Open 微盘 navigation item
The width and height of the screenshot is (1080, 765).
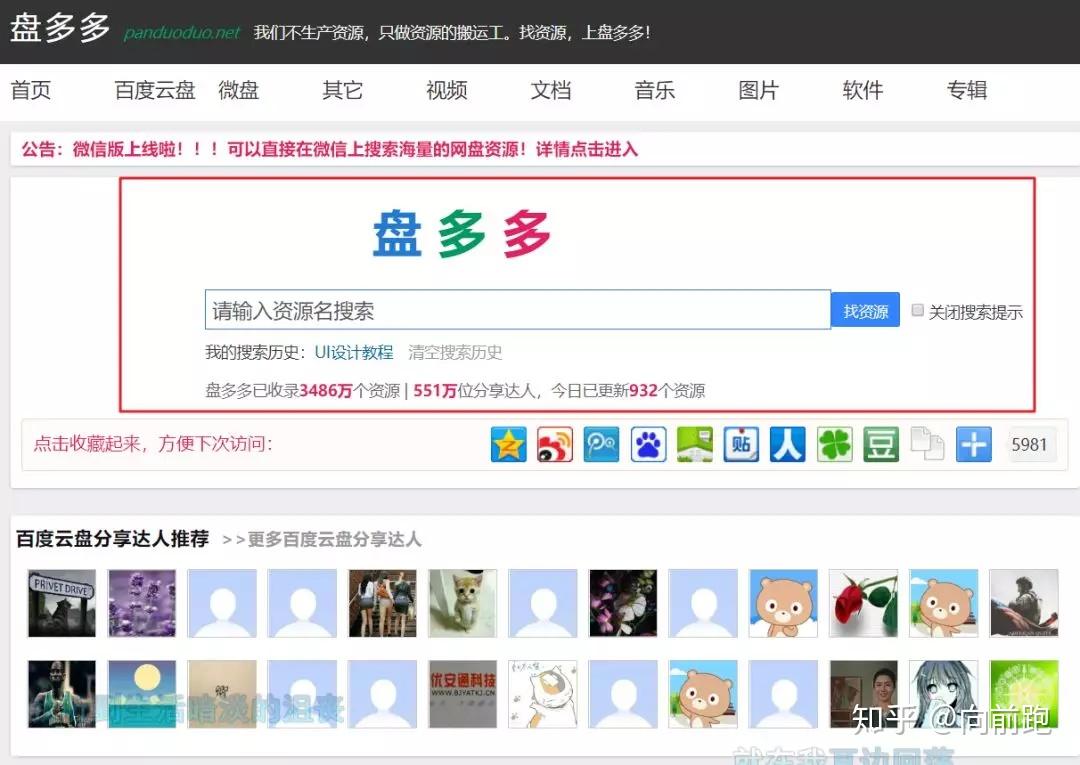[238, 90]
